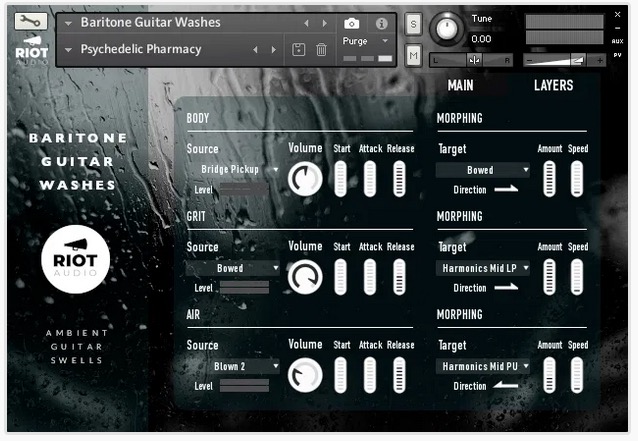Select previous snapshot next to Psychedelic Pharmacy
638x441 pixels.
[256, 50]
